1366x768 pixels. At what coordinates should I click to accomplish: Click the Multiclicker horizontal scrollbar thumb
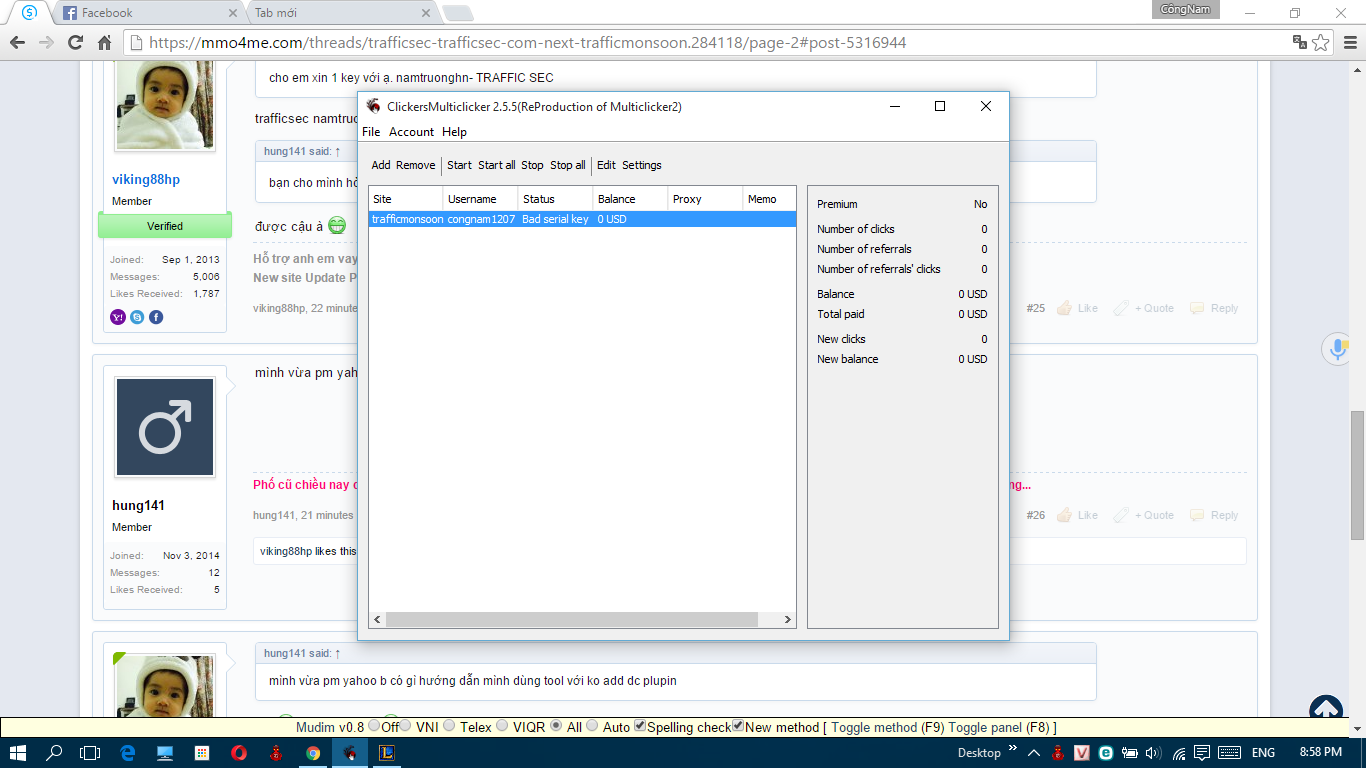tap(574, 620)
